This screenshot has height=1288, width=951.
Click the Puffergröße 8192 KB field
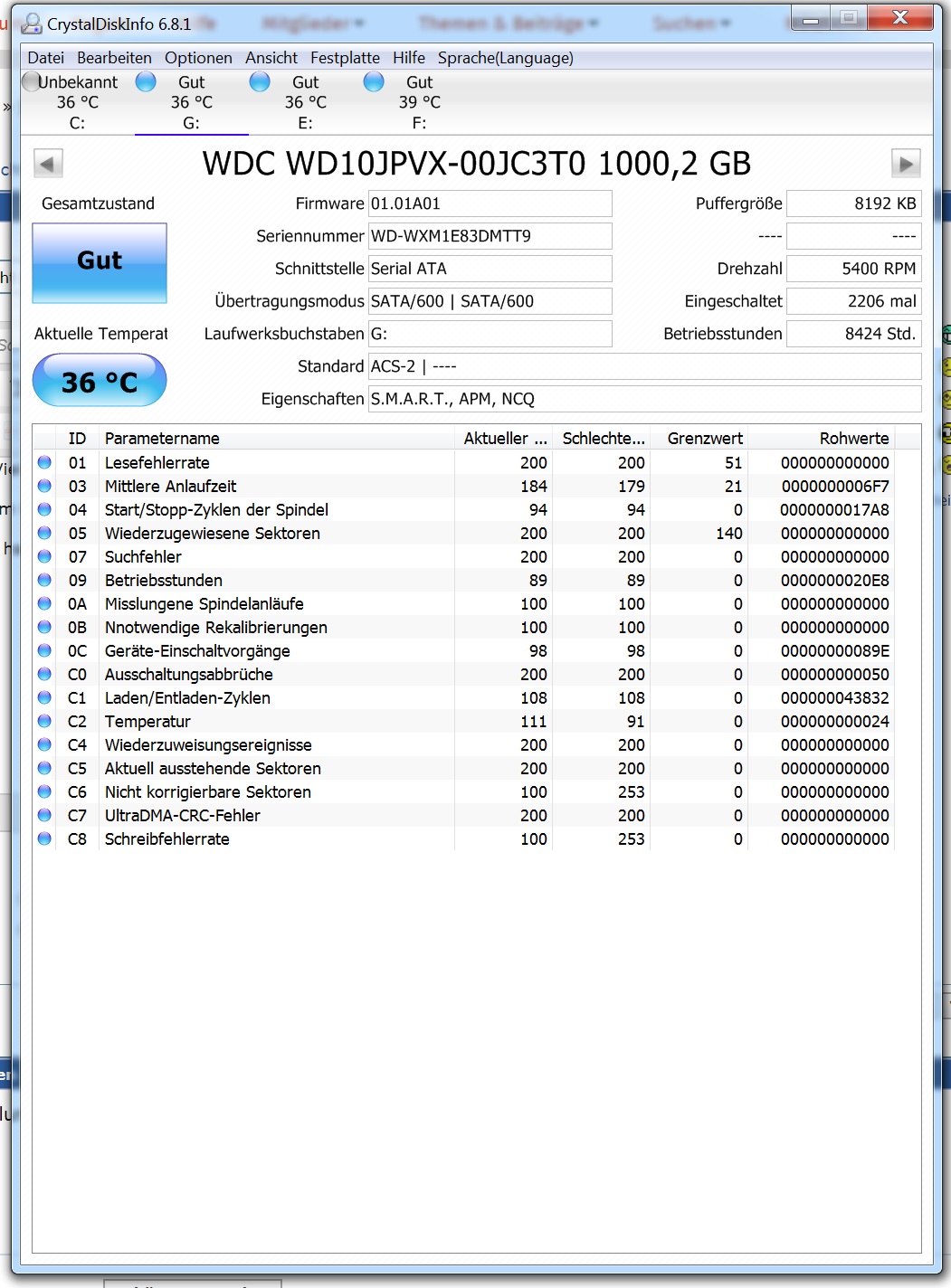854,204
